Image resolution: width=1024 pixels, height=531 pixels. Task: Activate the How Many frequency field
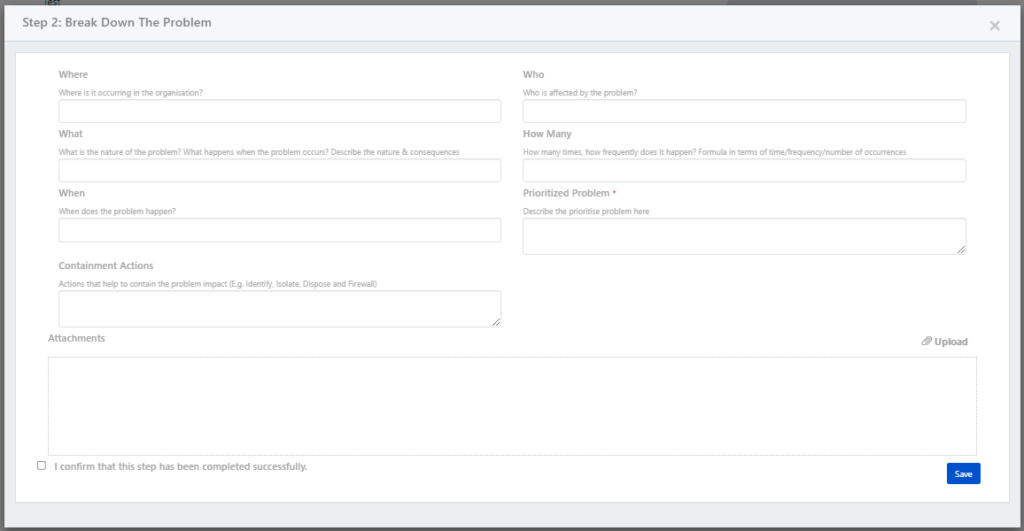[744, 171]
